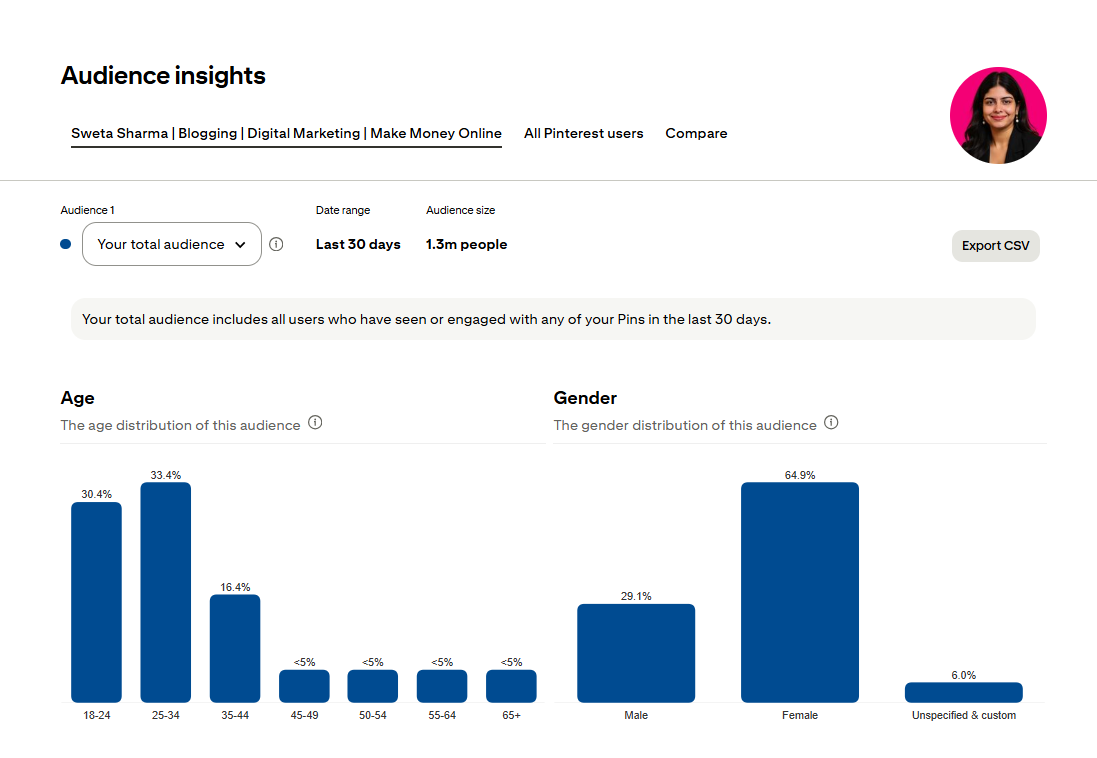Viewport: 1097px width, 758px height.
Task: Open the Compare tab
Action: point(696,134)
